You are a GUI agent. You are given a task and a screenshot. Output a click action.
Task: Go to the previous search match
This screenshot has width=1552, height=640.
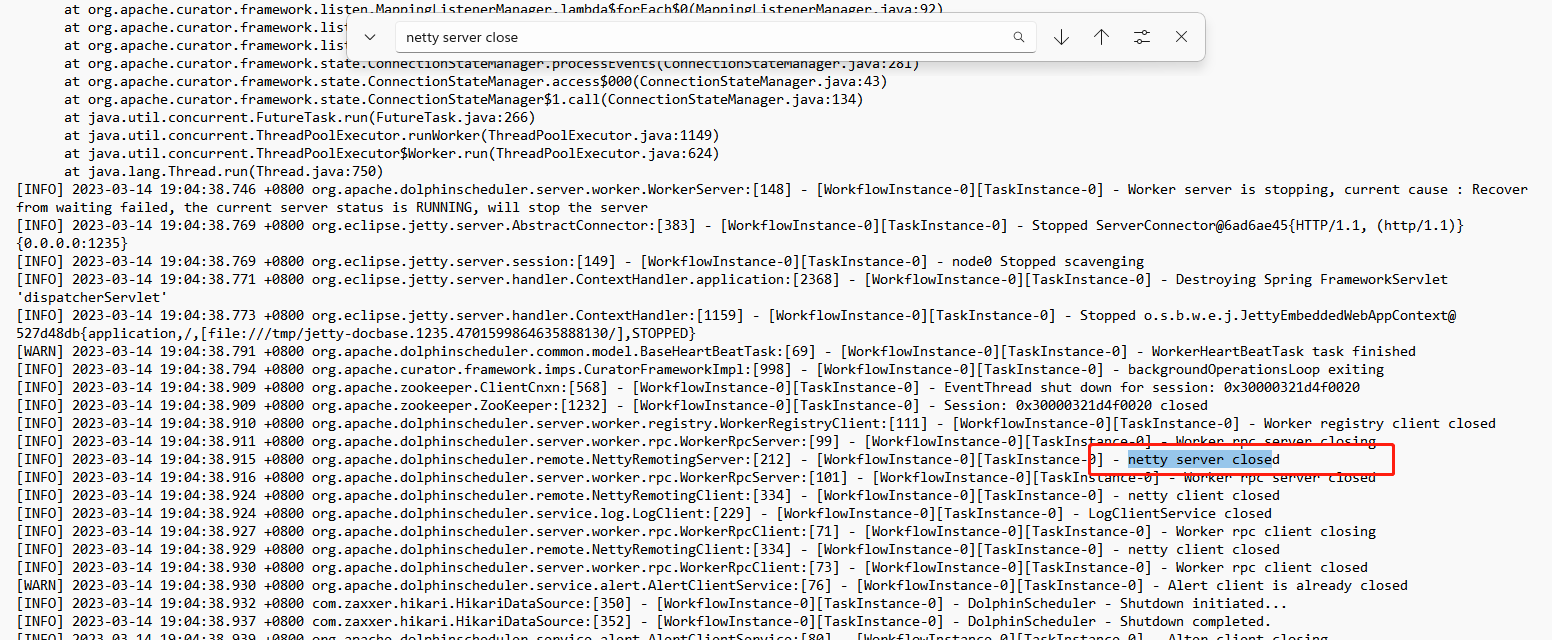pos(1101,36)
